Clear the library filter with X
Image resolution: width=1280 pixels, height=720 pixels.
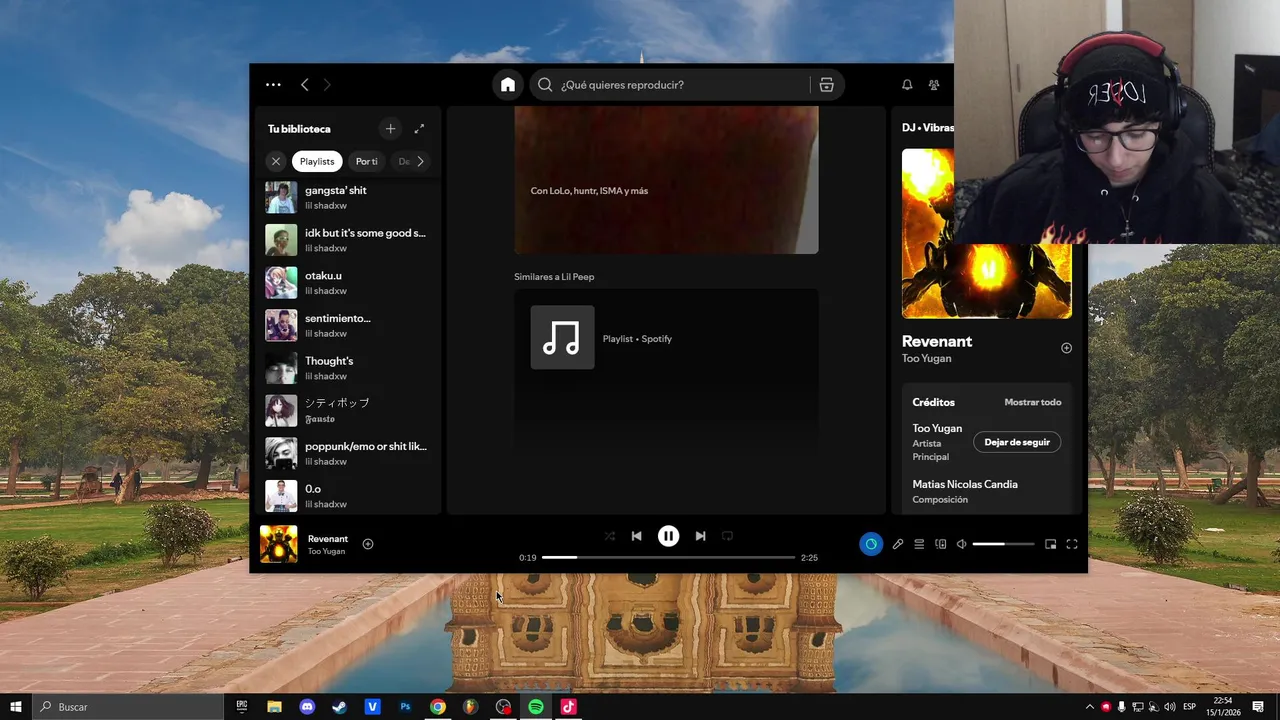(276, 161)
